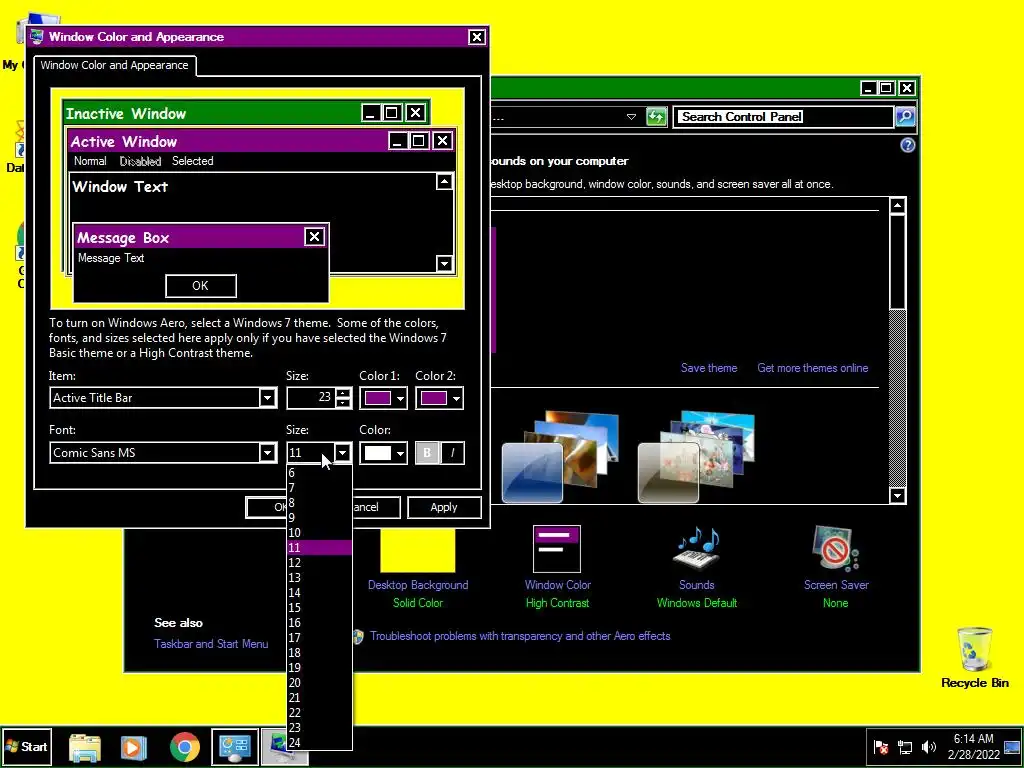1024x768 pixels.
Task: Select font size 8 in list
Action: [x=319, y=503]
